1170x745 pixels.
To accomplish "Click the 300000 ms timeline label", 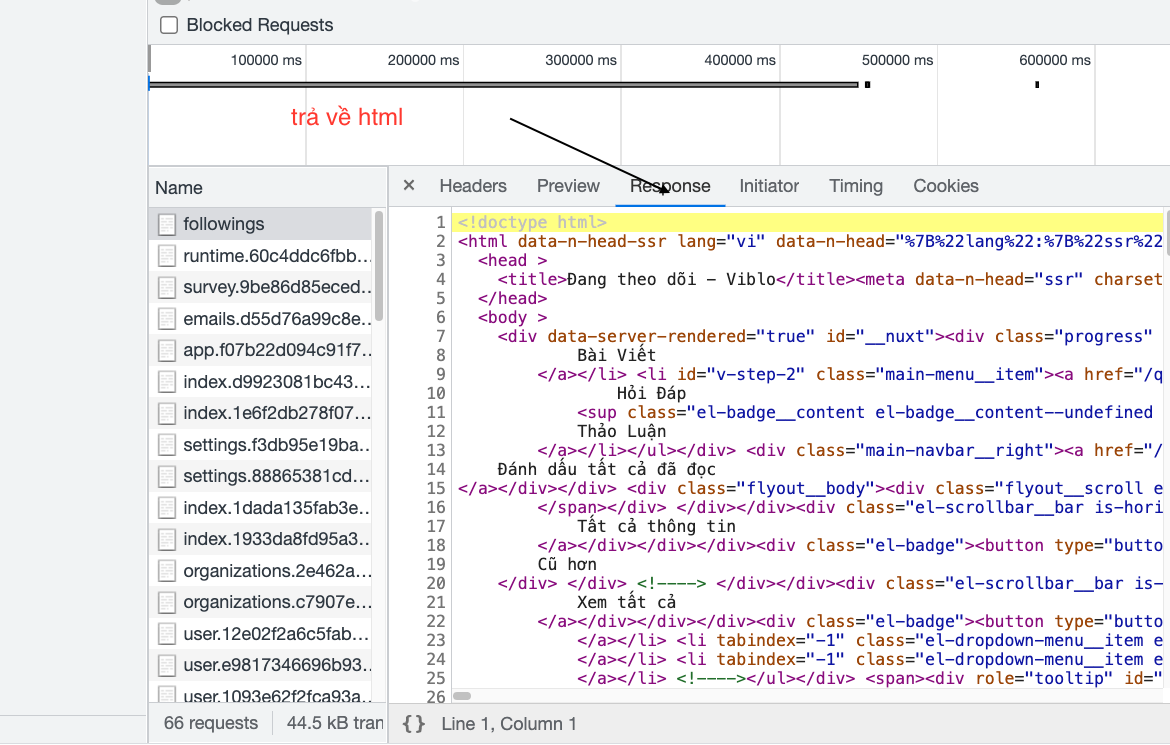I will click(581, 60).
